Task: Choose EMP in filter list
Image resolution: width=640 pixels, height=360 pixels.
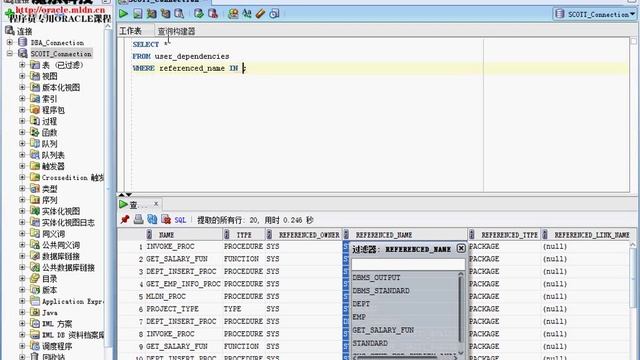Action: [x=359, y=317]
